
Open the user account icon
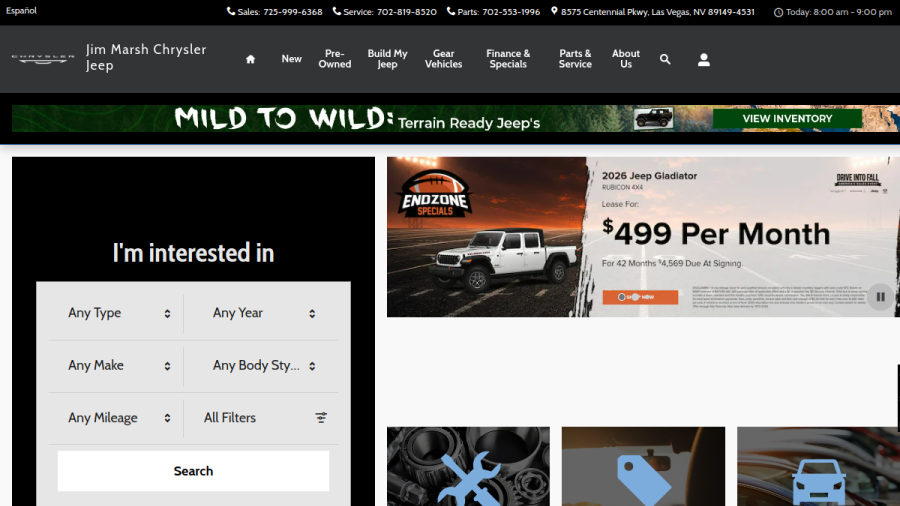704,60
